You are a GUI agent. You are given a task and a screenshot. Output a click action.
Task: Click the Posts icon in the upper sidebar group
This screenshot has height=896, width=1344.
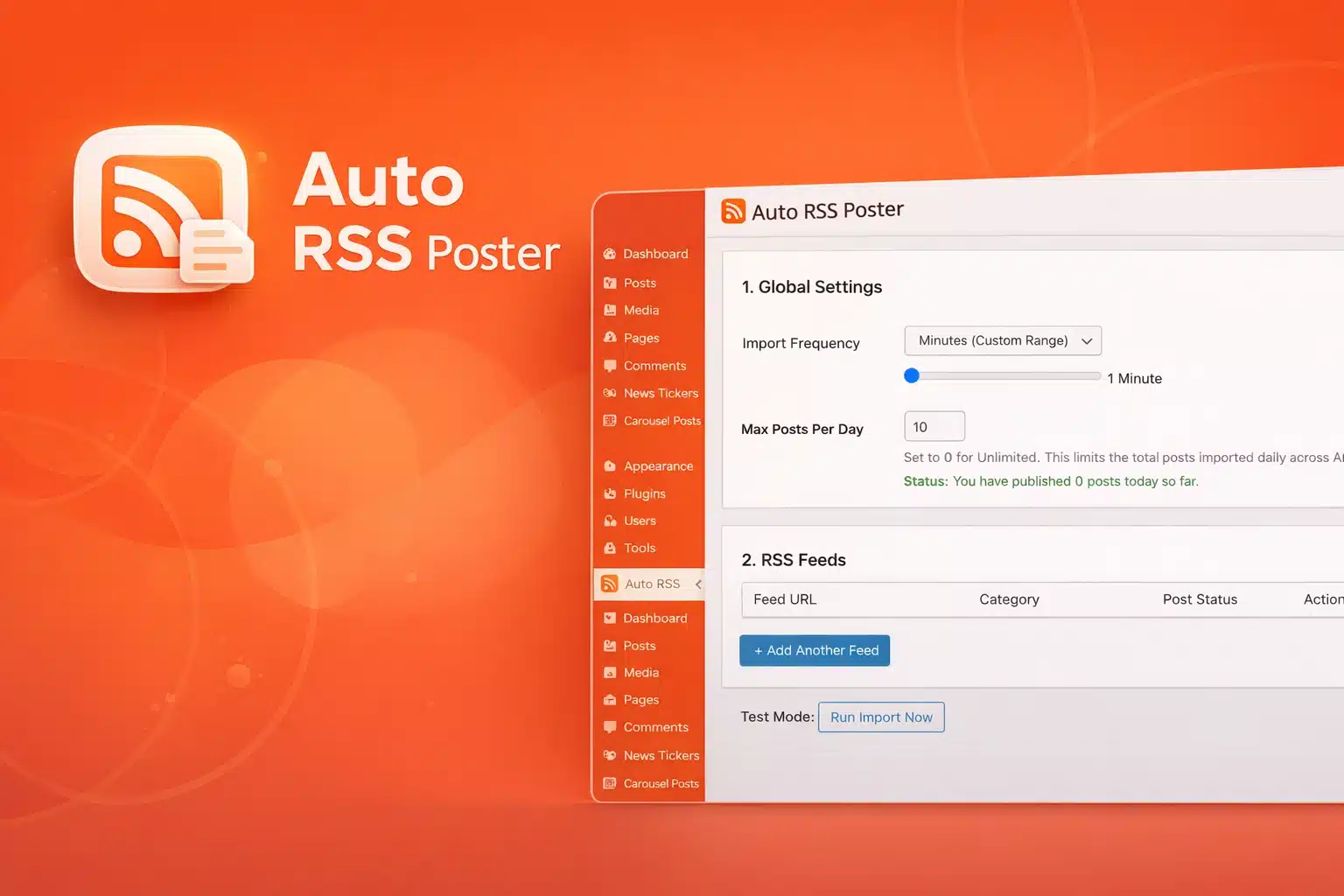coord(610,283)
